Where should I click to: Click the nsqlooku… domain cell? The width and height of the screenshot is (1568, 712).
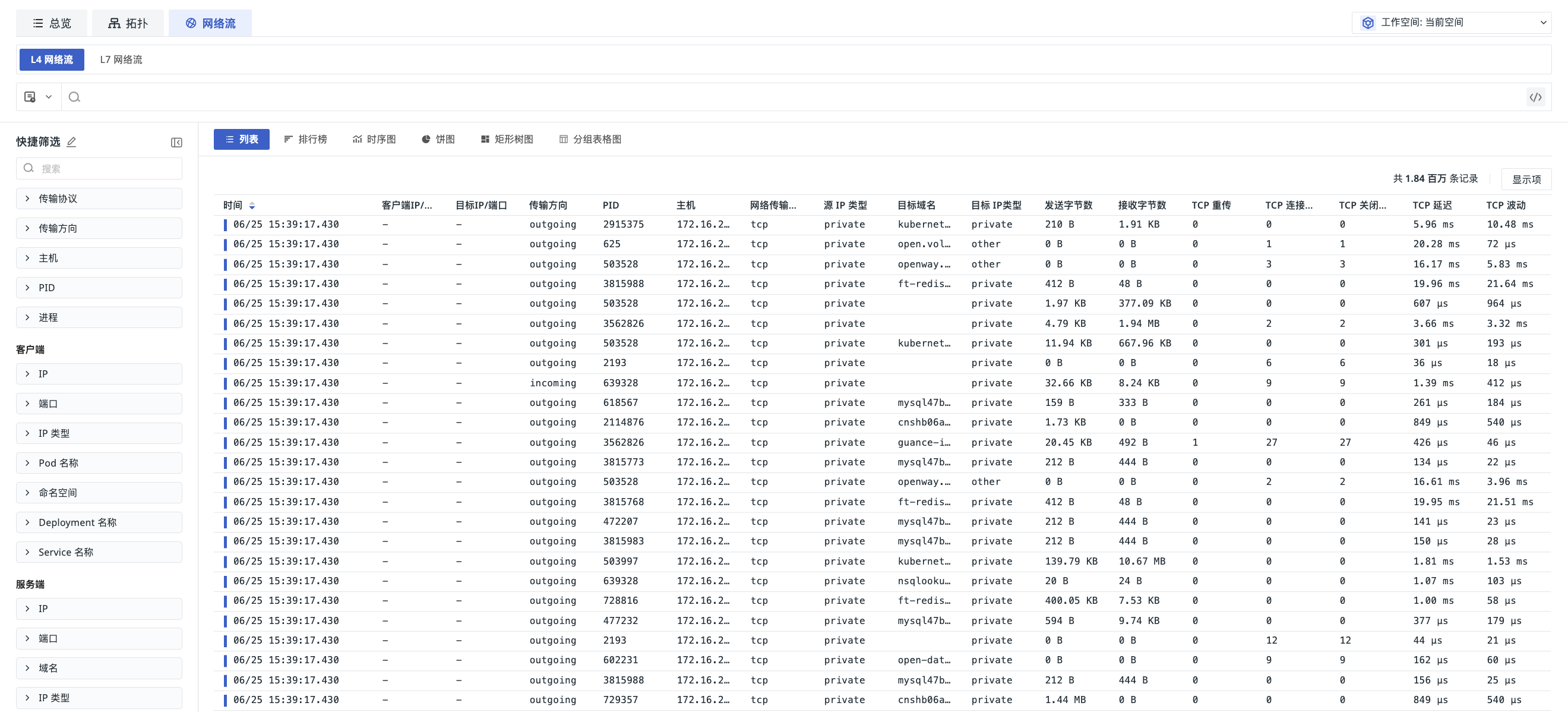[x=924, y=581]
